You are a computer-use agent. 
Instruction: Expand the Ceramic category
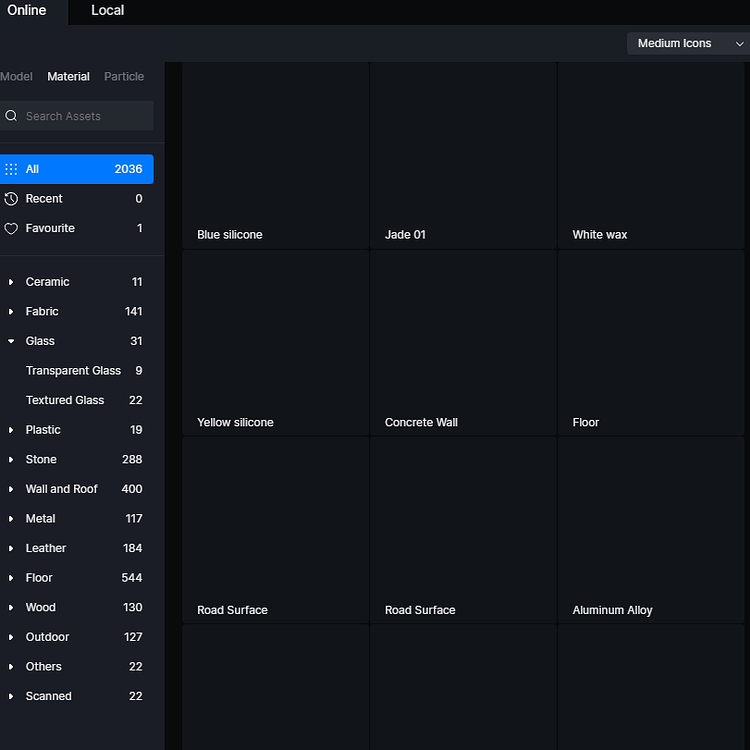click(x=11, y=282)
